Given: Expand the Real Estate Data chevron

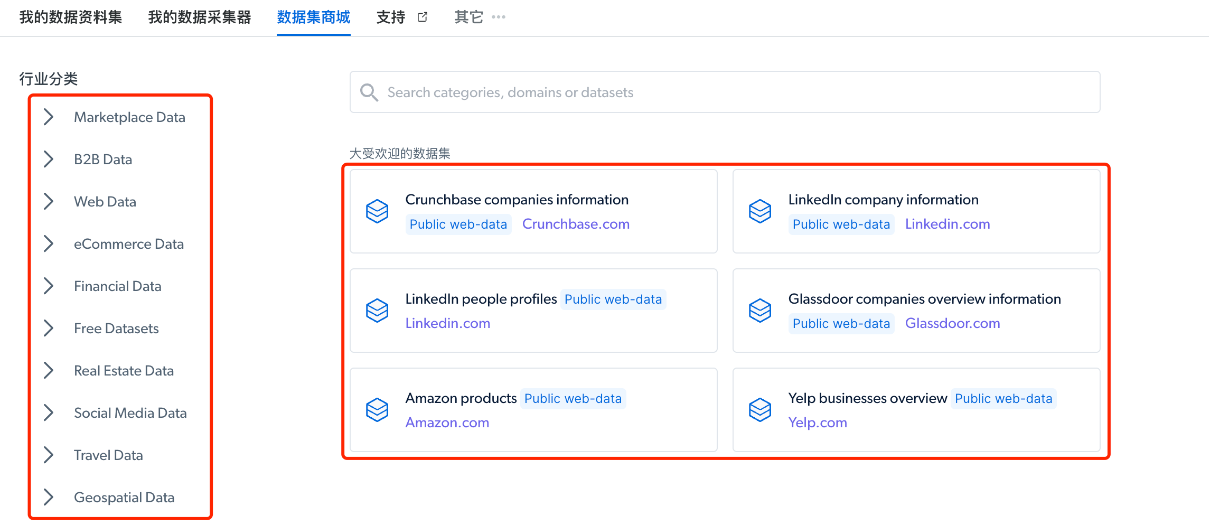Looking at the screenshot, I should 48,370.
